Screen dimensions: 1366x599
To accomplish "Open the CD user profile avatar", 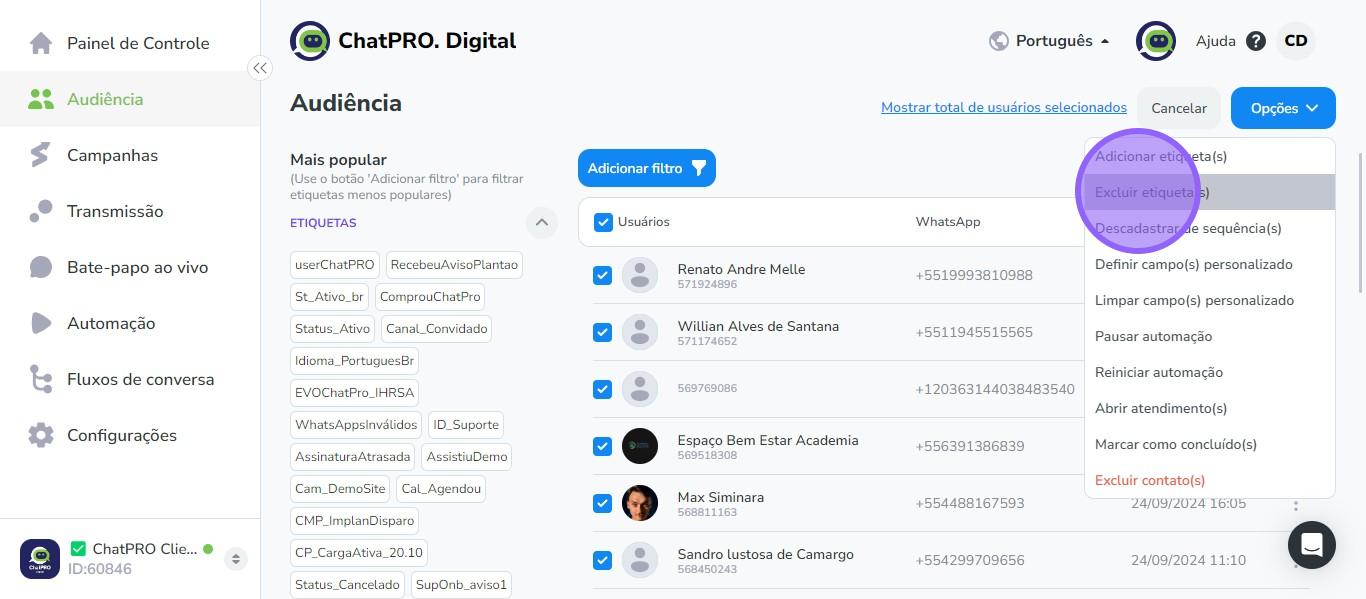I will point(1296,41).
